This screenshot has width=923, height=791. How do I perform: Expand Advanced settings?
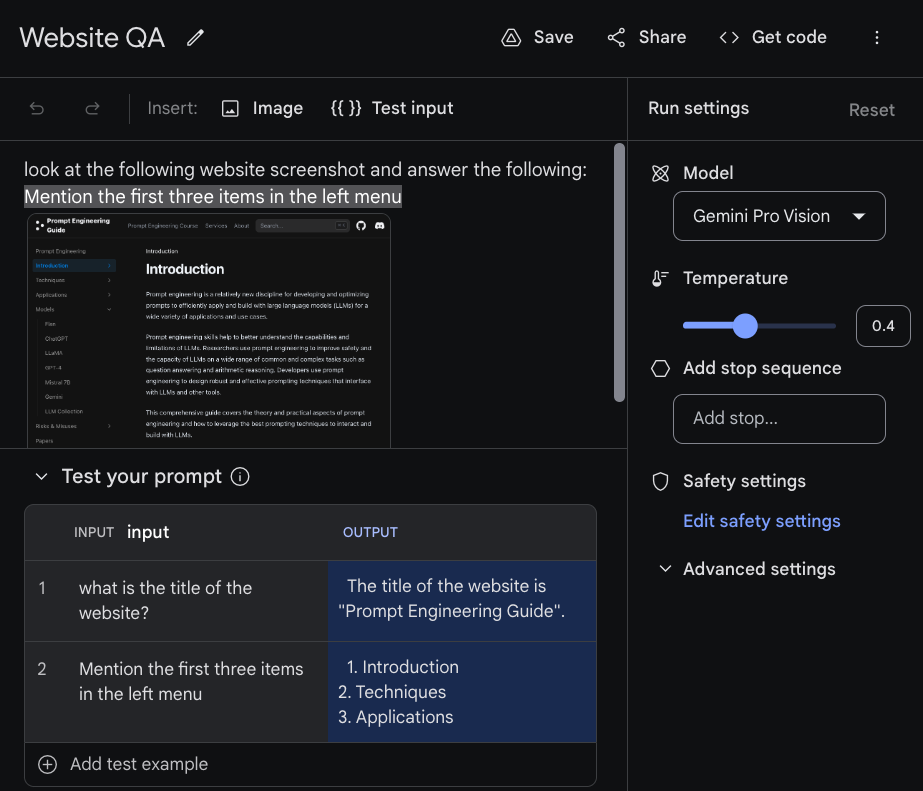747,569
